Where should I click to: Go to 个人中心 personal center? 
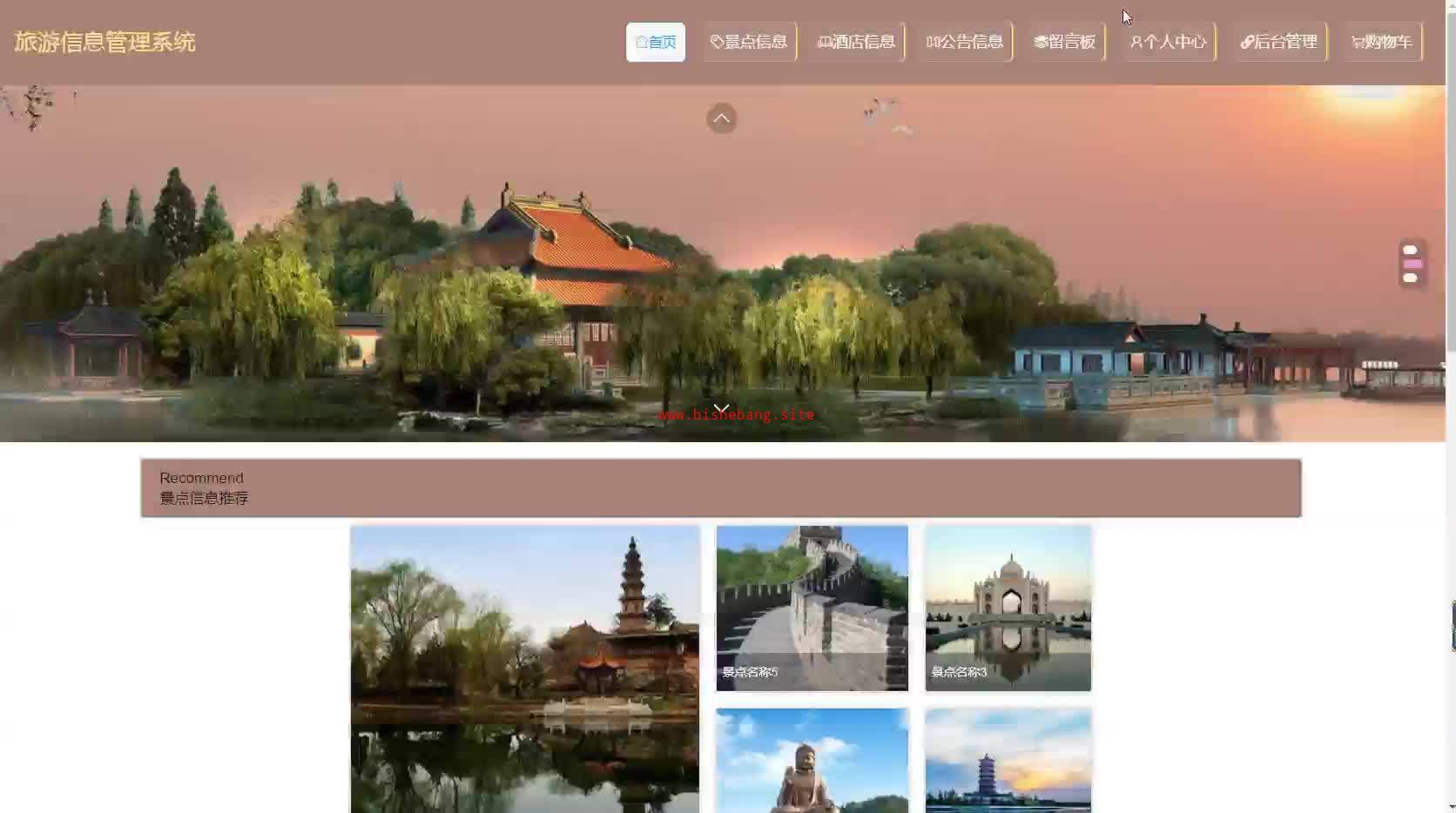tap(1169, 42)
